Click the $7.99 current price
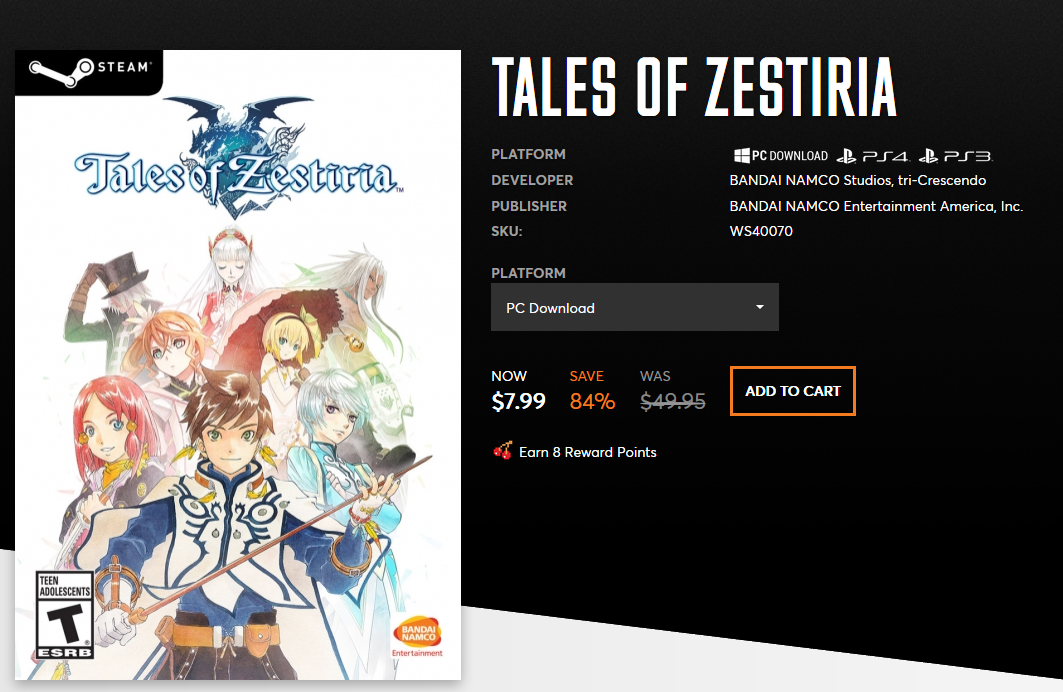The width and height of the screenshot is (1063, 692). pyautogui.click(x=518, y=401)
